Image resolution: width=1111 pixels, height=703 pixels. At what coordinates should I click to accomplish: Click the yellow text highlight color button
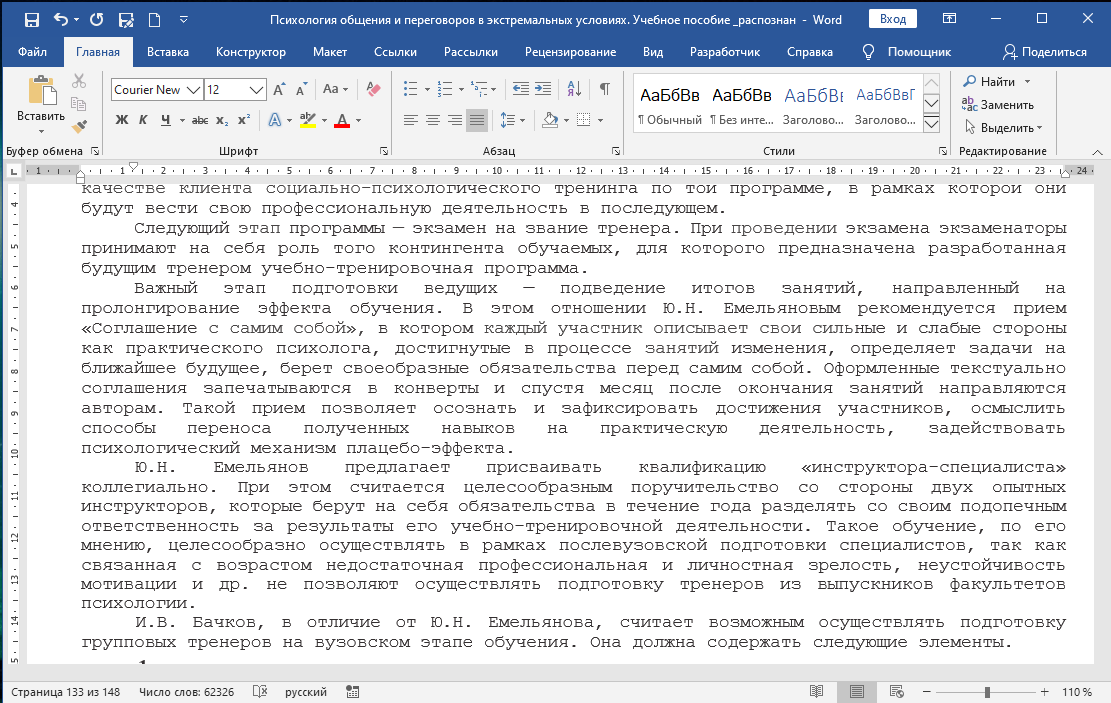(306, 120)
